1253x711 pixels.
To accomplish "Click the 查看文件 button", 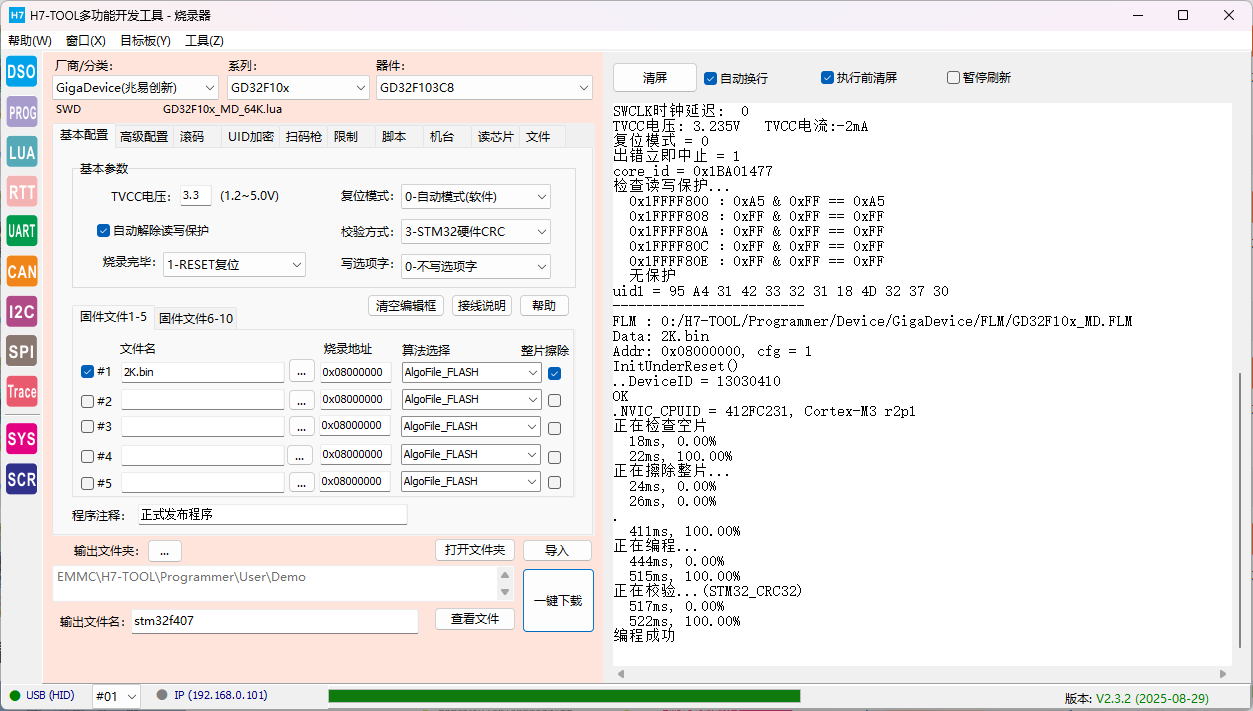I will (475, 619).
